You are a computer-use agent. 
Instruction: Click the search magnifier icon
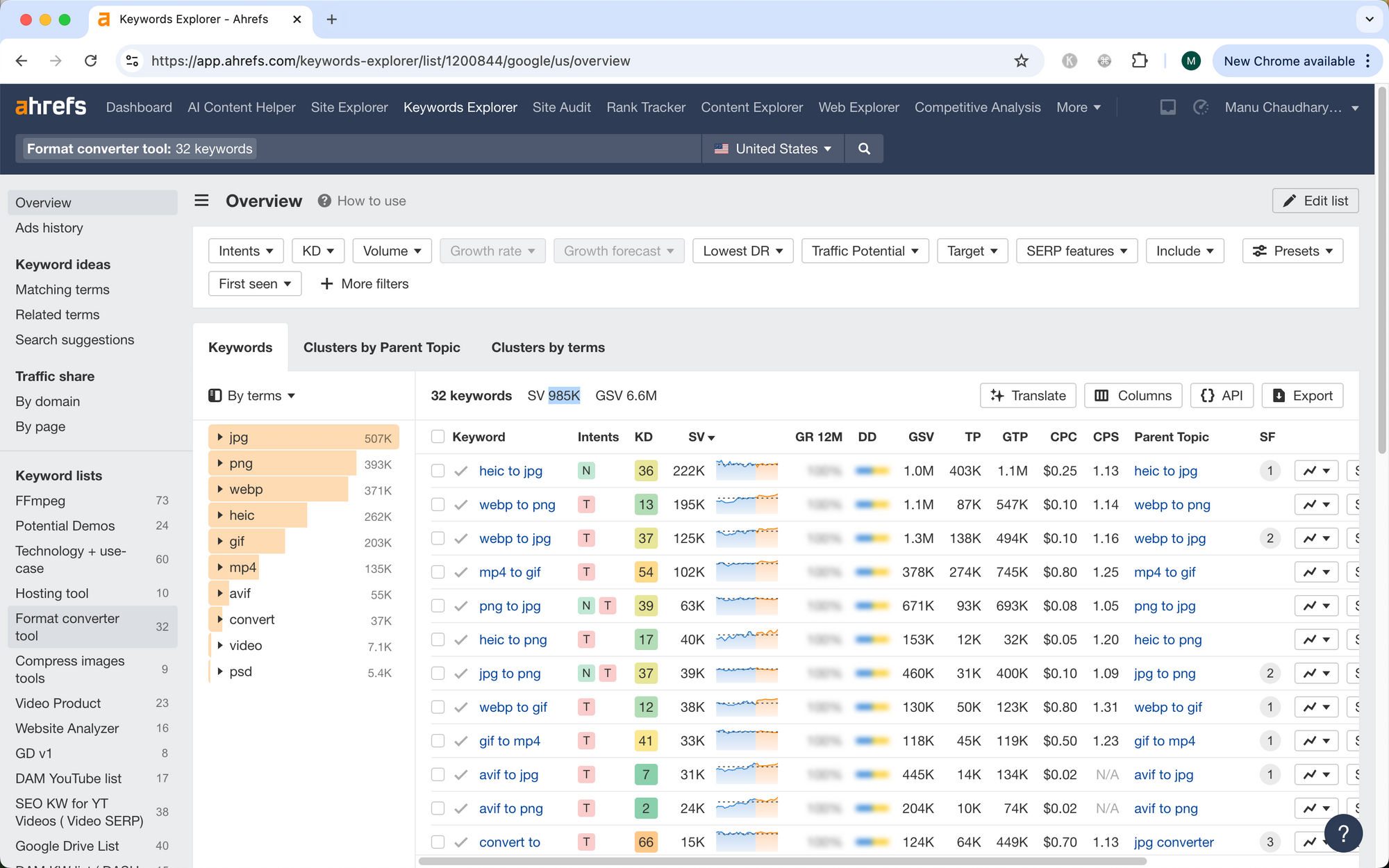point(864,149)
